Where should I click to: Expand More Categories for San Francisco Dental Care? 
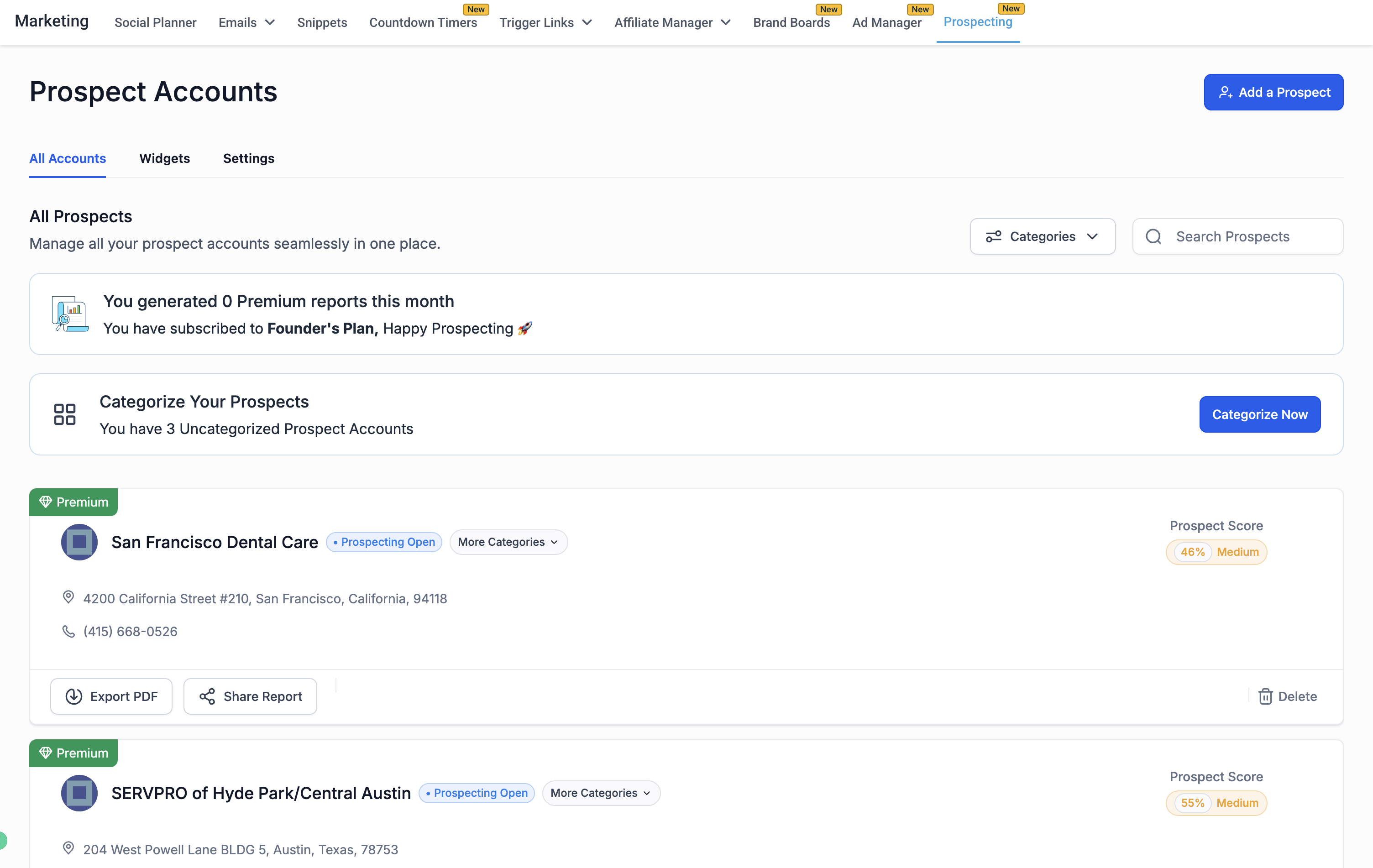[x=508, y=541]
